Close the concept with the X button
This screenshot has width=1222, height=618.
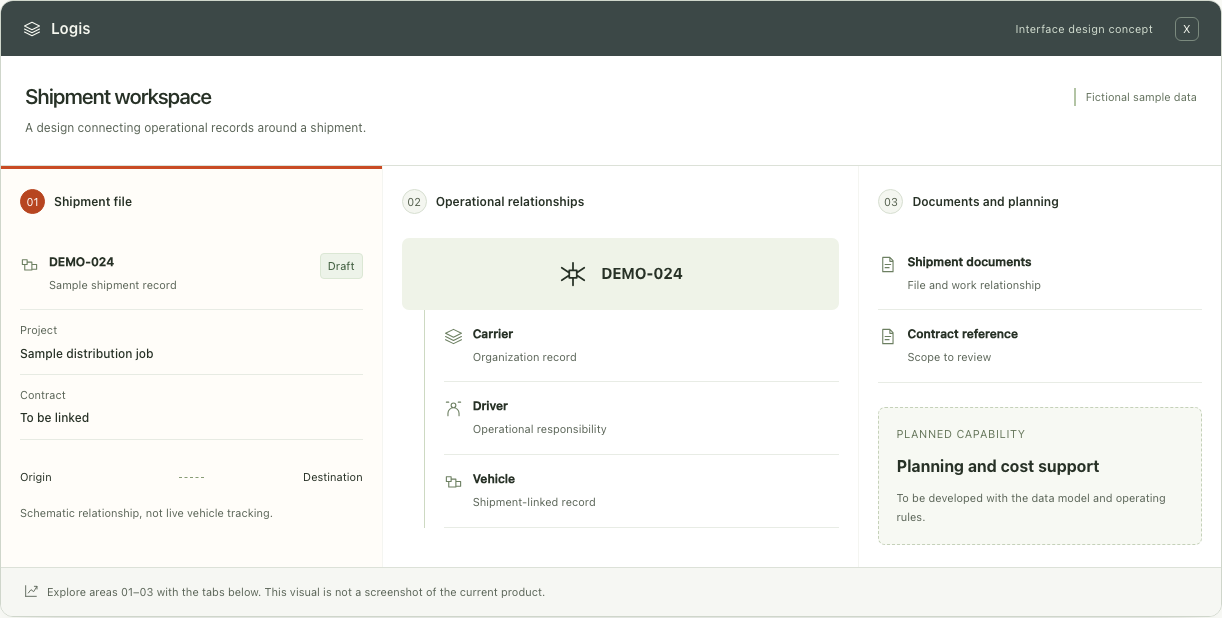click(1186, 29)
